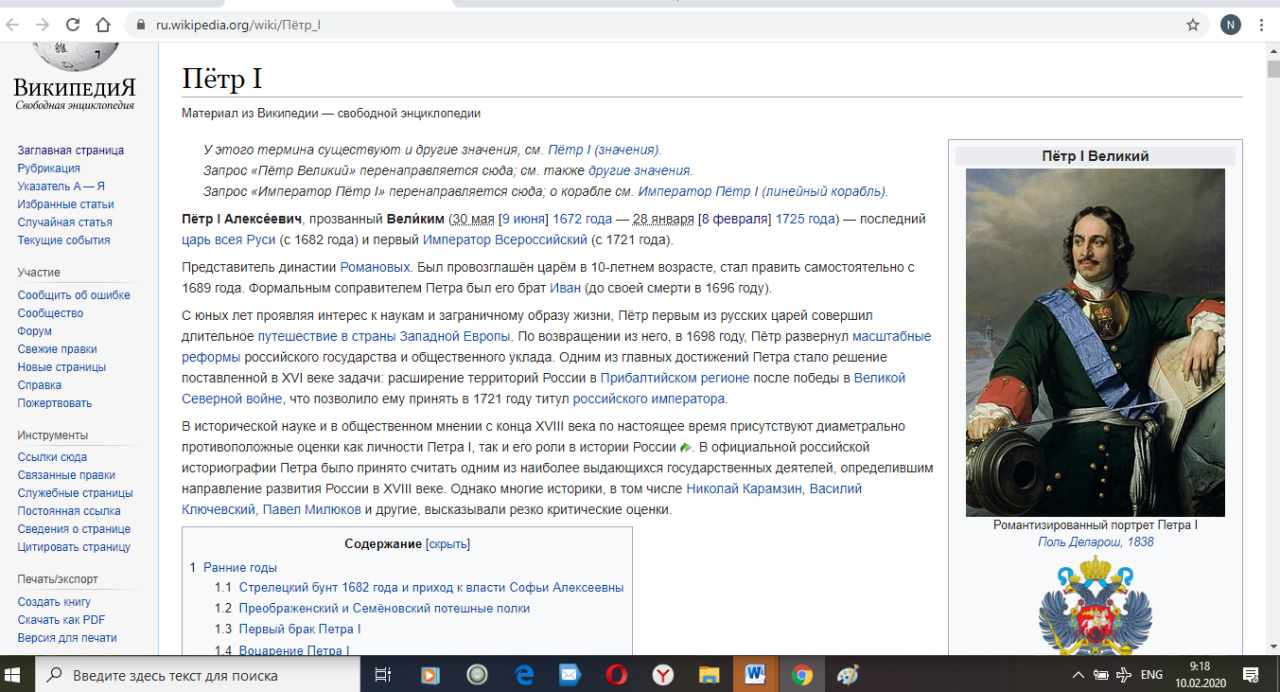Open the Рубрикация sidebar link
The width and height of the screenshot is (1280, 692).
48,168
